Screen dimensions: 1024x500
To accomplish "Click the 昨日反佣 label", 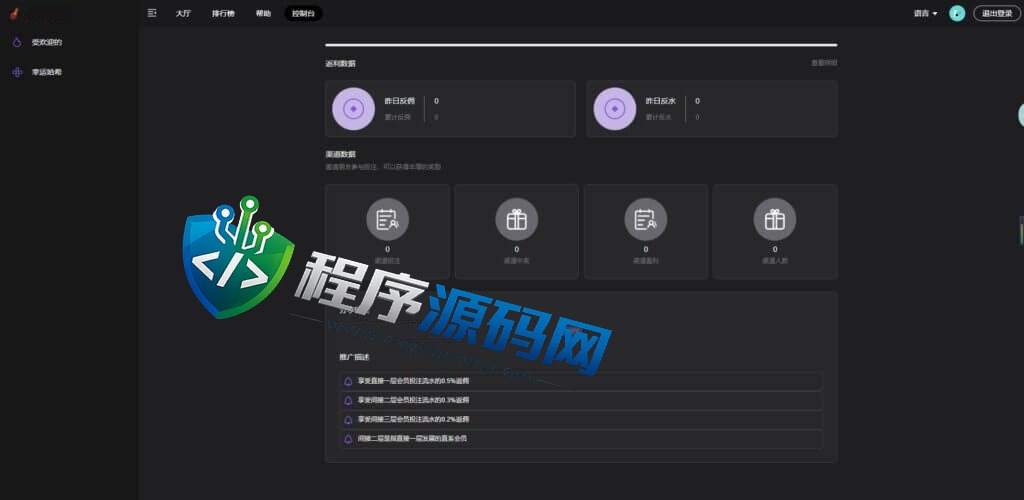I will click(400, 101).
